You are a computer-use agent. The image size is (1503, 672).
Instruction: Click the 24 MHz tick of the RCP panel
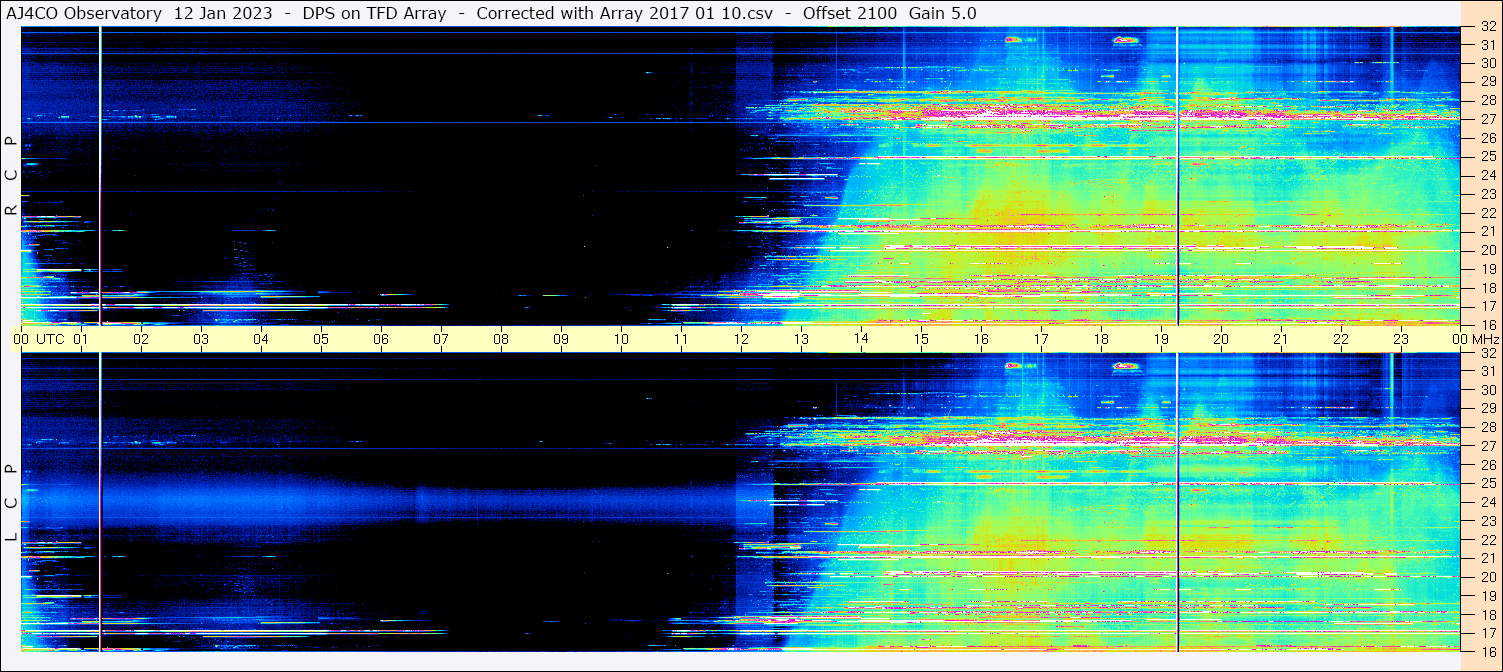(1487, 175)
